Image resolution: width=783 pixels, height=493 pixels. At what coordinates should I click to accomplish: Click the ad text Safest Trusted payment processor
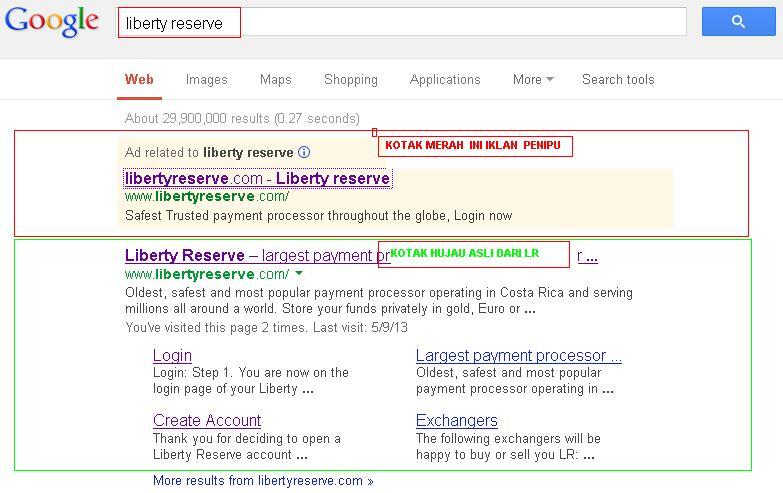coord(319,215)
